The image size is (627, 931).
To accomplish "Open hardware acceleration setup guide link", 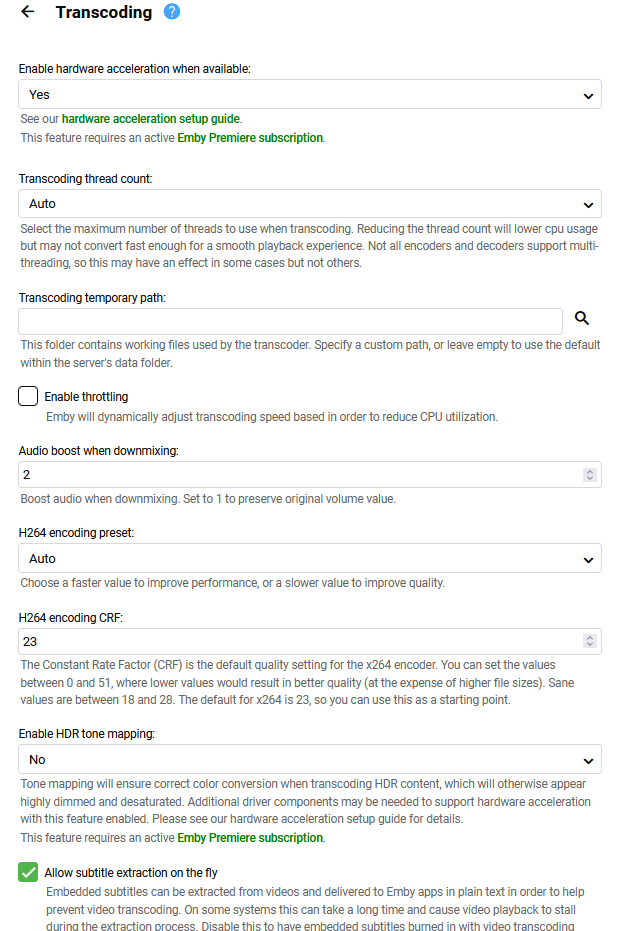I will click(x=151, y=119).
